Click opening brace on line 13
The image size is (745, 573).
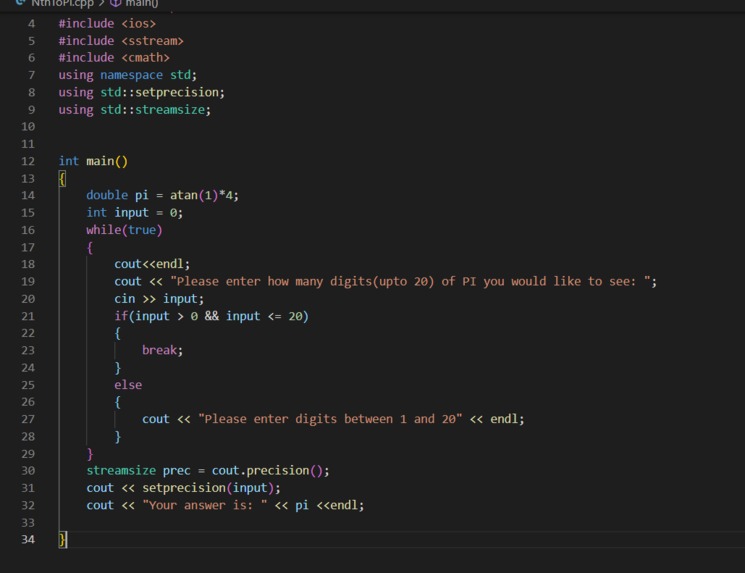62,179
